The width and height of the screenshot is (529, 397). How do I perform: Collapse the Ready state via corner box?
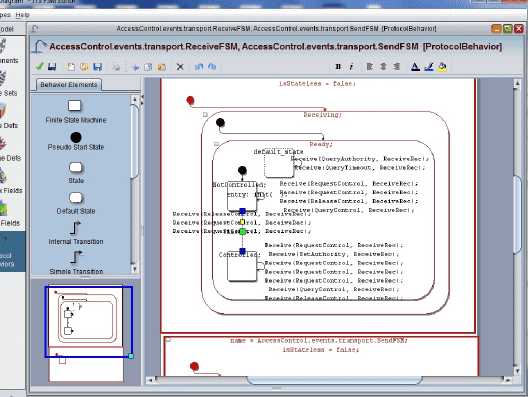coord(216,144)
